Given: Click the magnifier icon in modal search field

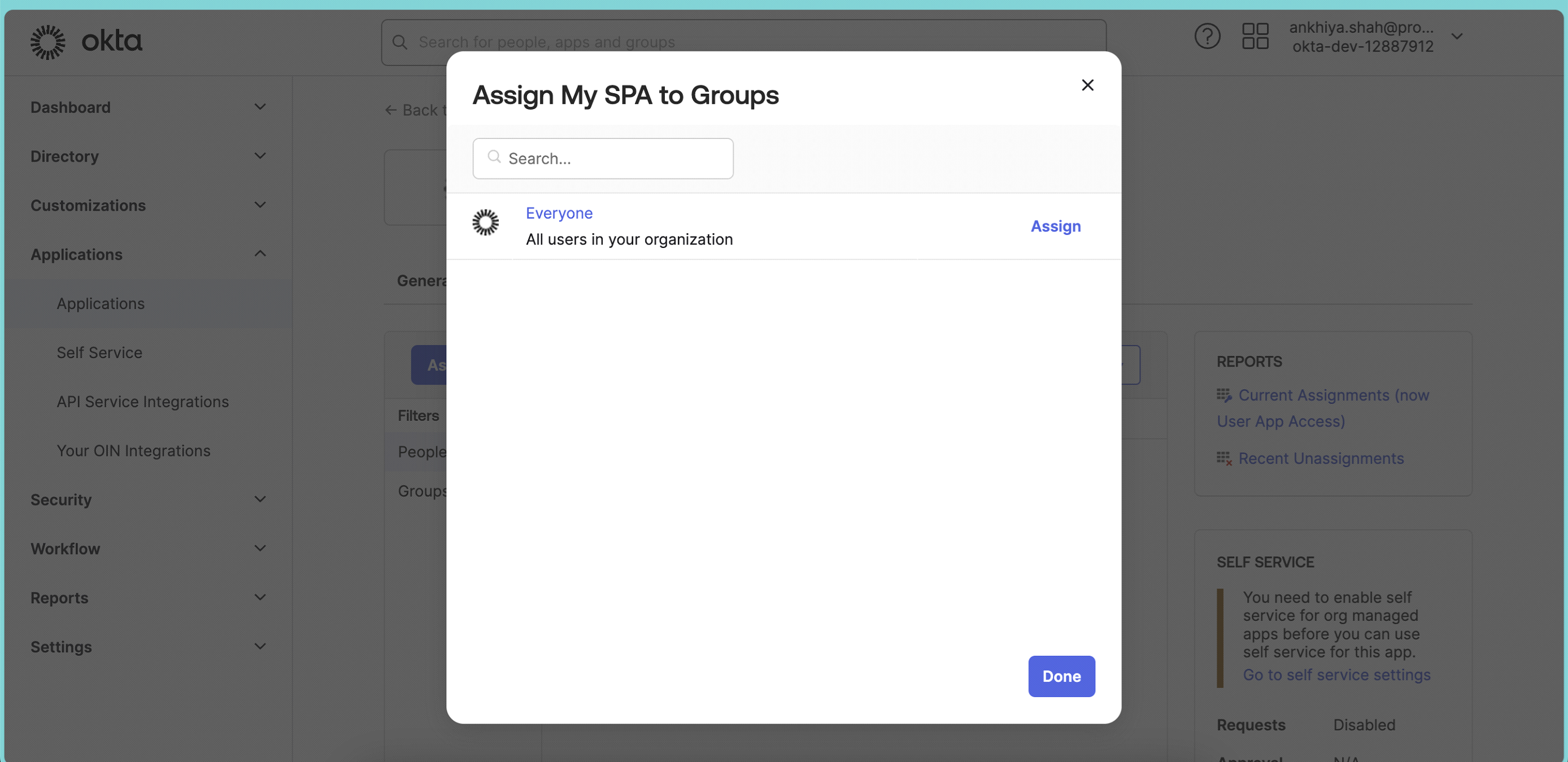Looking at the screenshot, I should (x=494, y=158).
